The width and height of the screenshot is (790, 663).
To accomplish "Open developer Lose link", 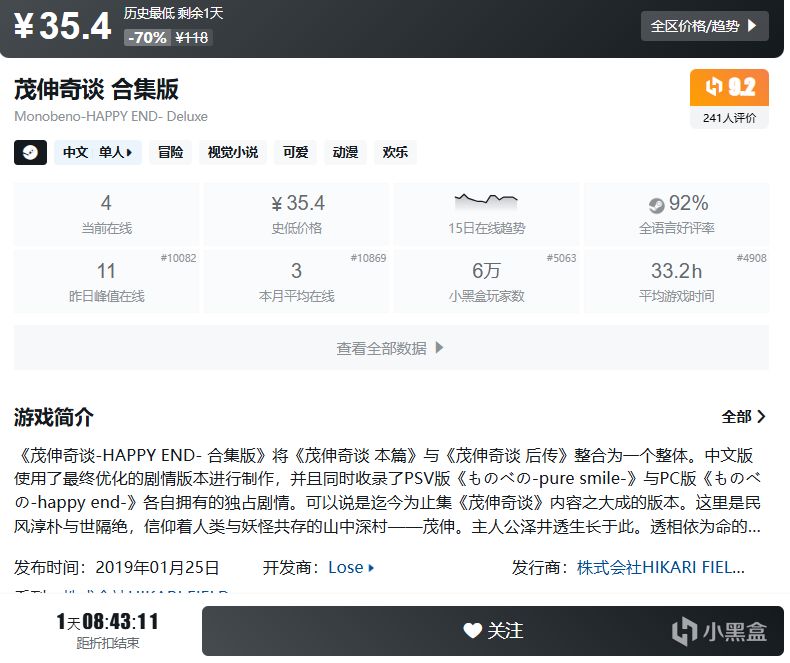I will [351, 568].
